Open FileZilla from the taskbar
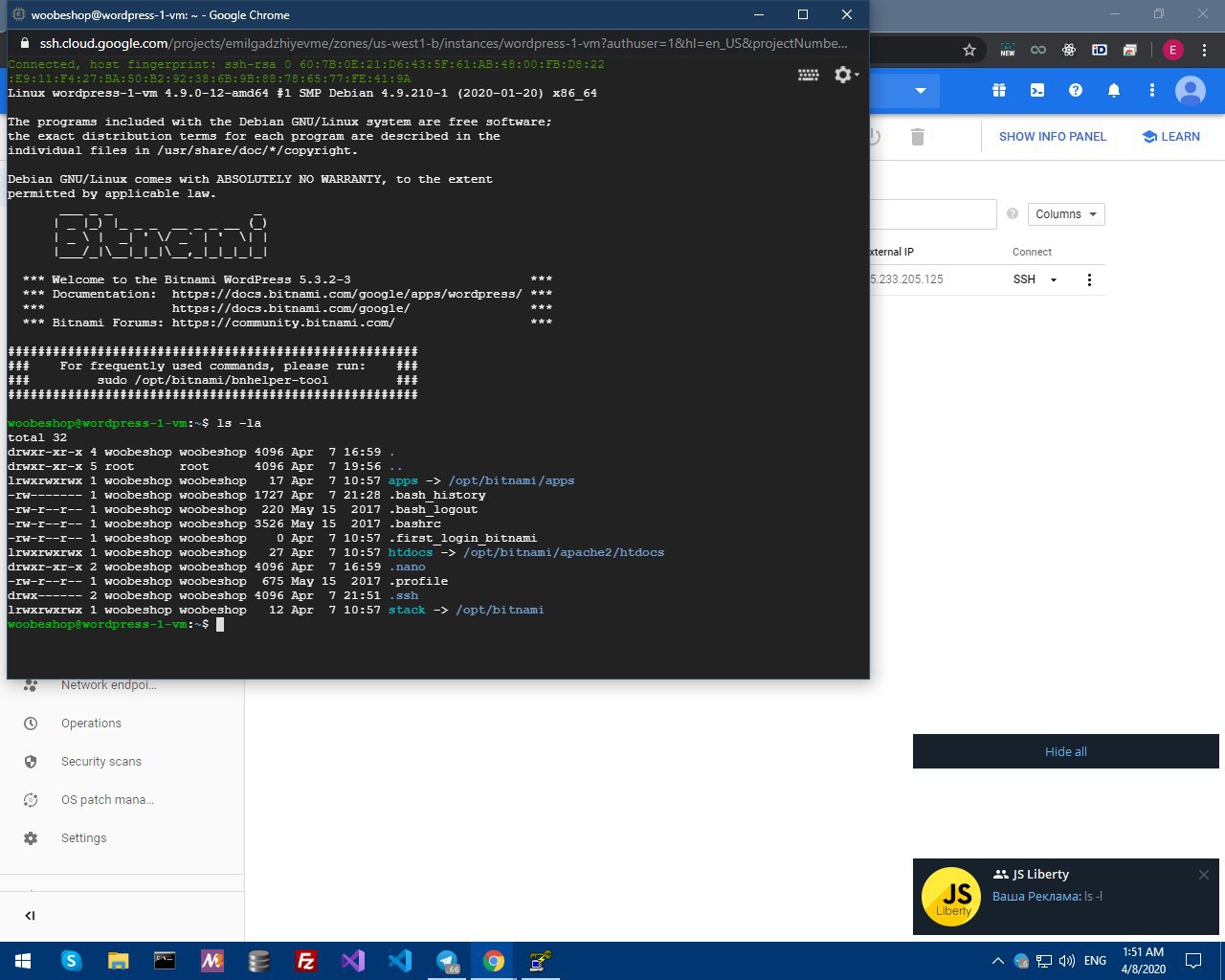 (306, 961)
